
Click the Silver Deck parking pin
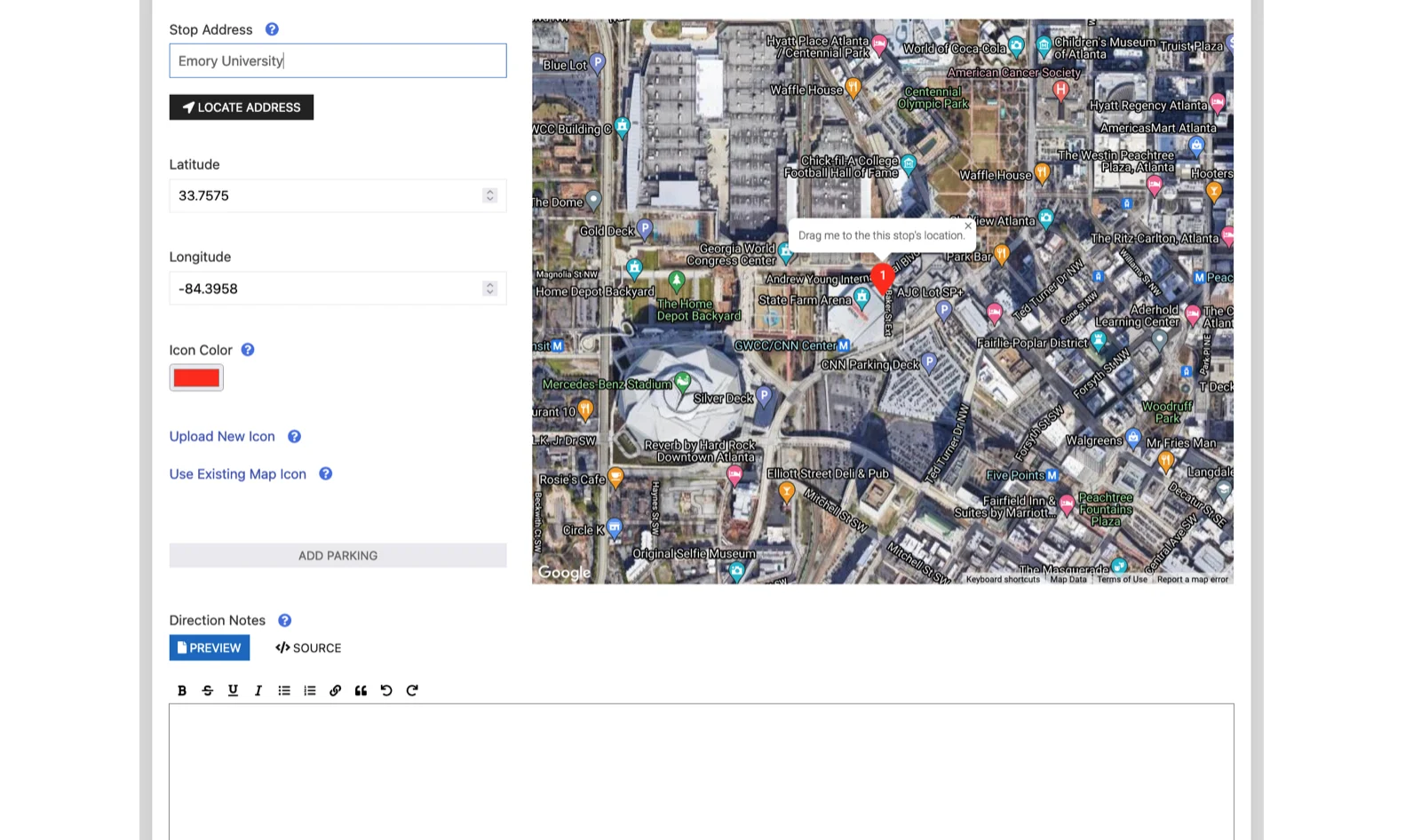[764, 397]
